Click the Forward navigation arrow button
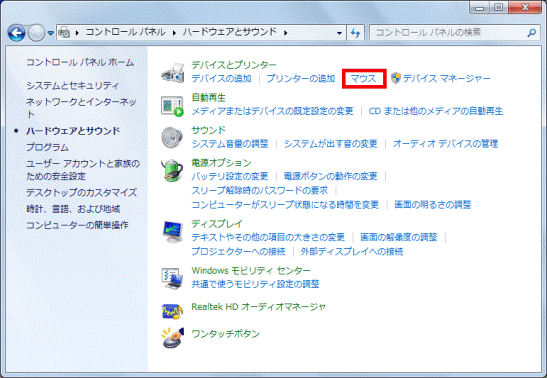547x378 pixels. [x=36, y=33]
